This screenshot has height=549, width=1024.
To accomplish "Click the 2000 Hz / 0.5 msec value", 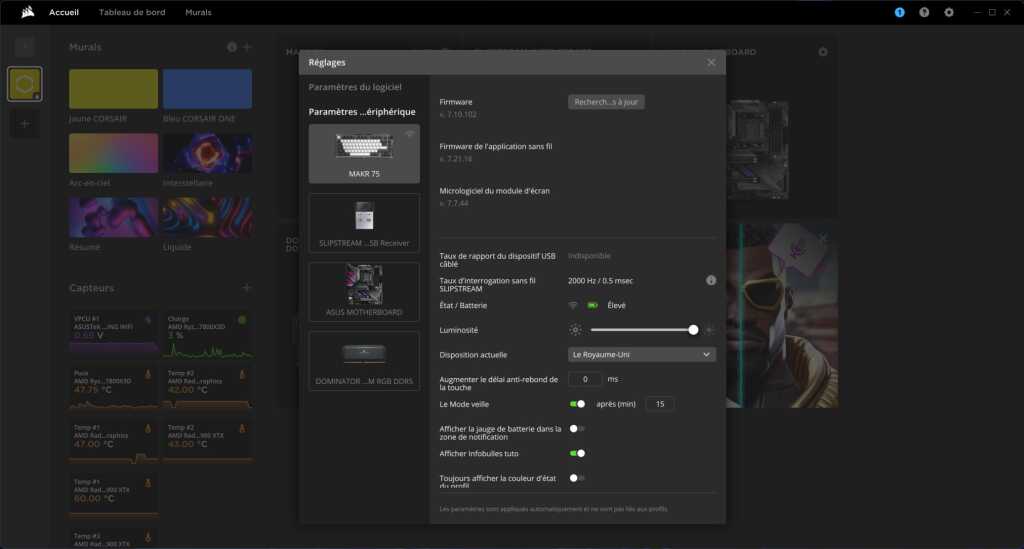I will (600, 281).
